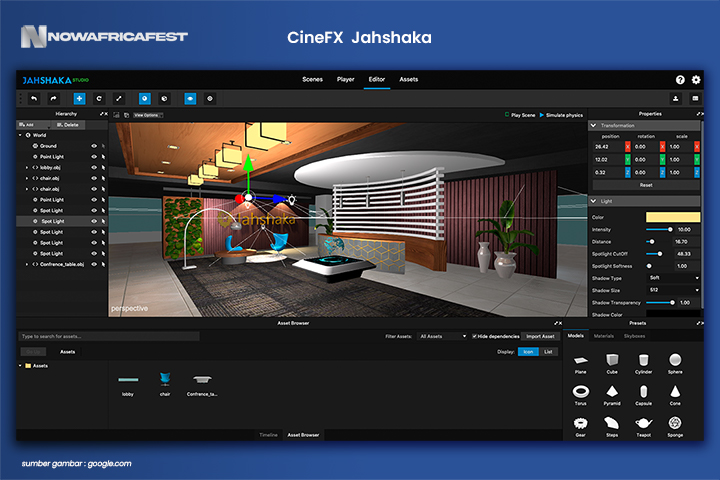
Task: Collapse the Light section
Action: [593, 201]
